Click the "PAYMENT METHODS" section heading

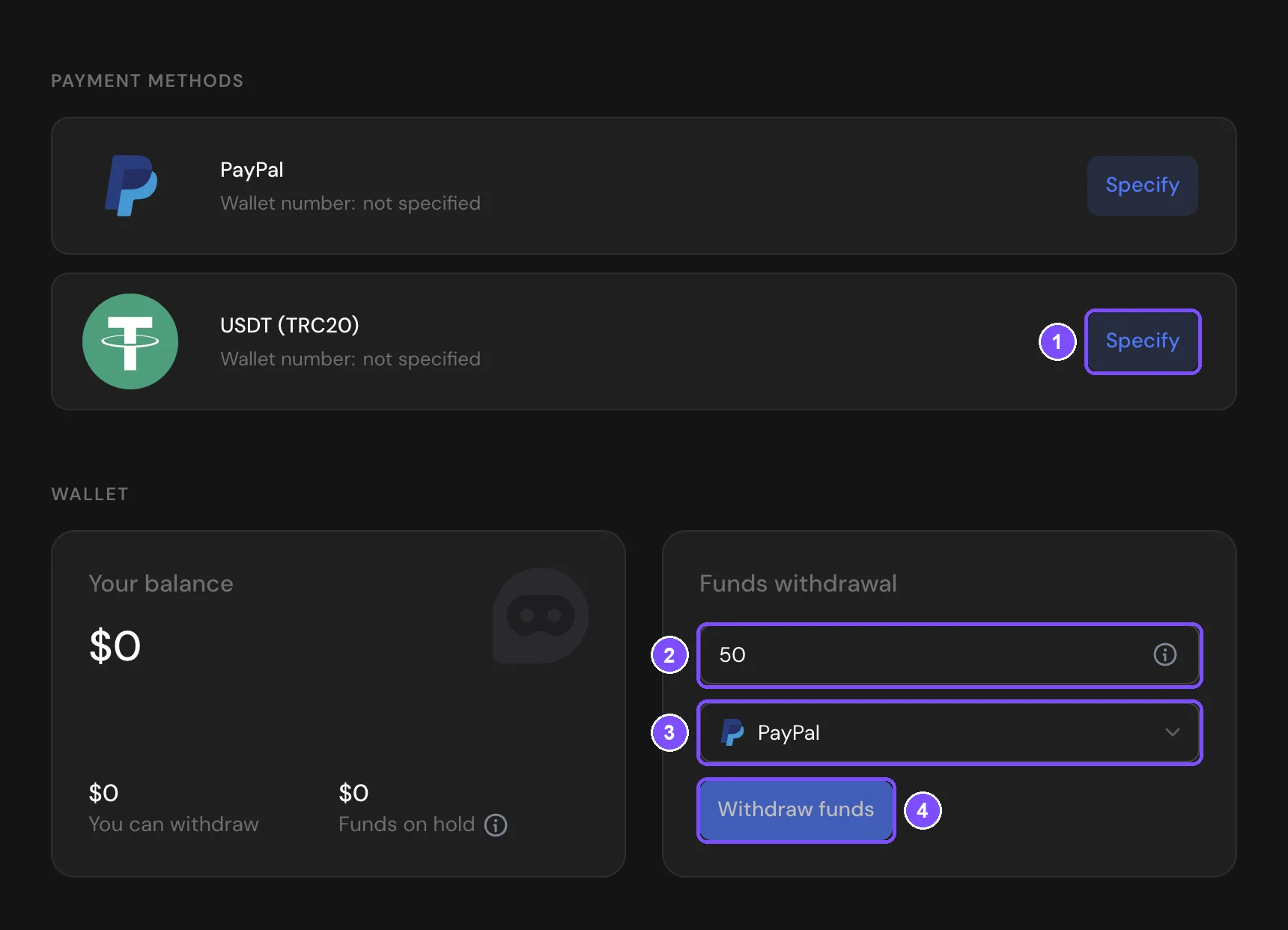pos(148,81)
